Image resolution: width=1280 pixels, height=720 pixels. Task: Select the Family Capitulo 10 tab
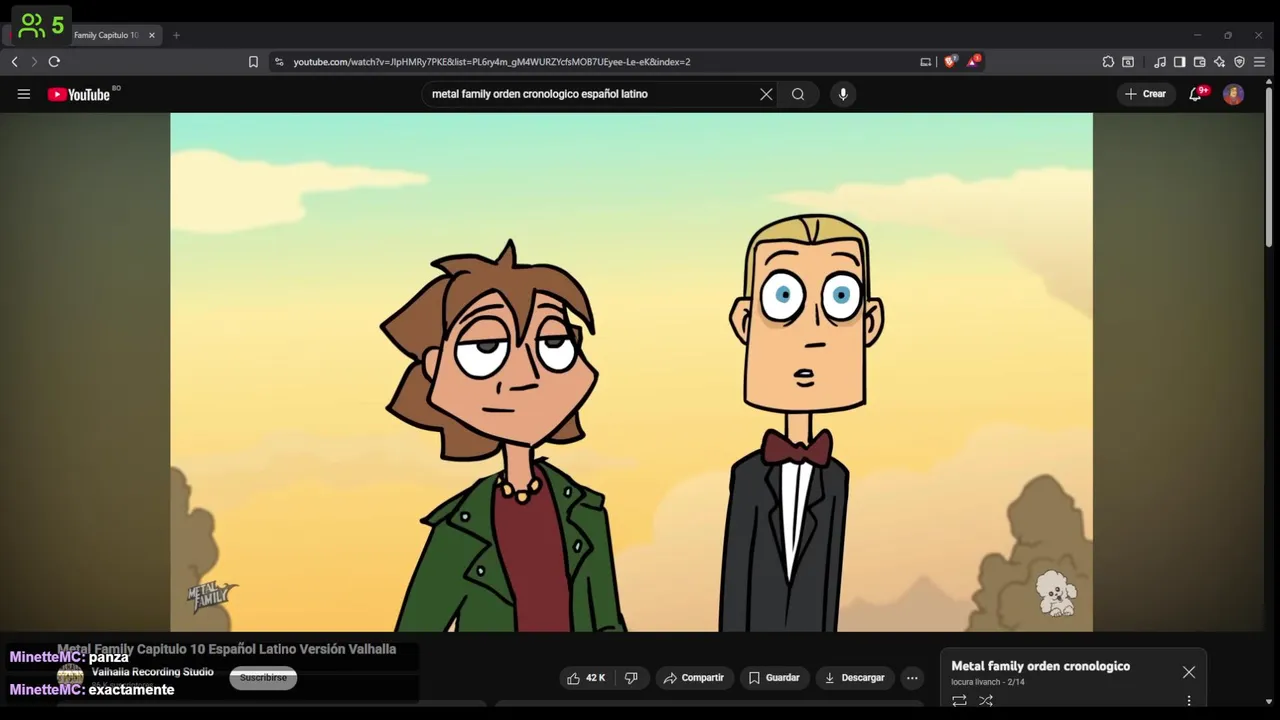click(105, 35)
